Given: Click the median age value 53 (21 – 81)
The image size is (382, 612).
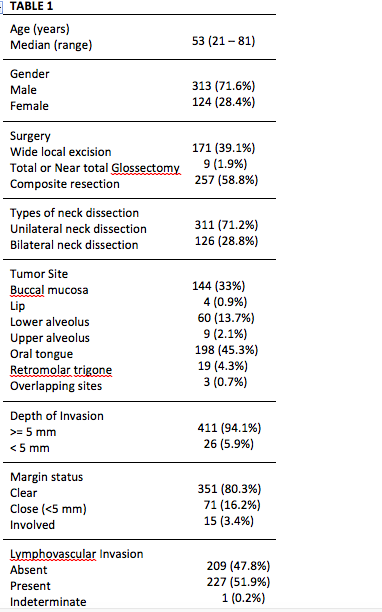Looking at the screenshot, I should 223,41.
